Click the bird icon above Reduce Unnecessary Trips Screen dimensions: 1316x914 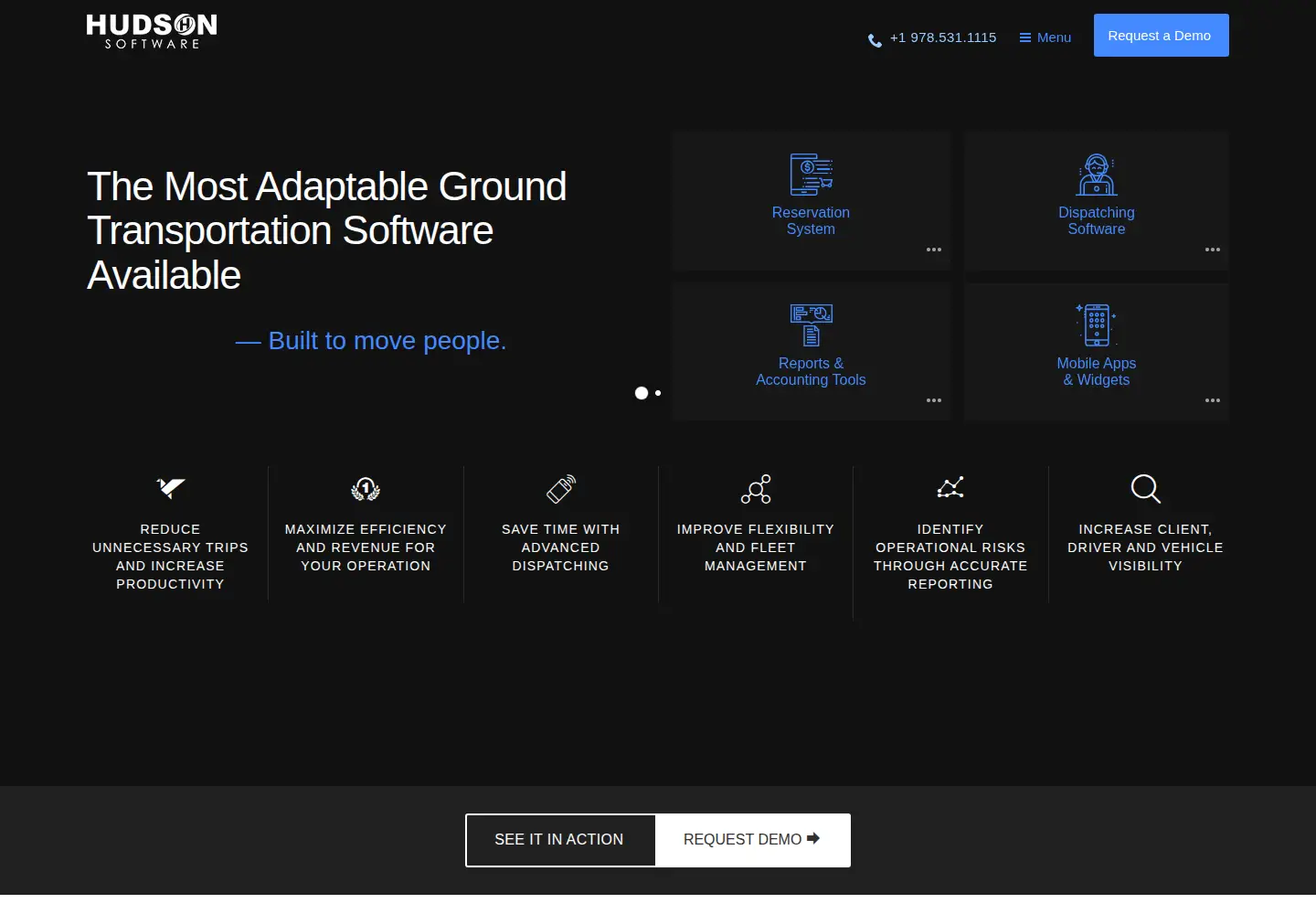[x=170, y=488]
